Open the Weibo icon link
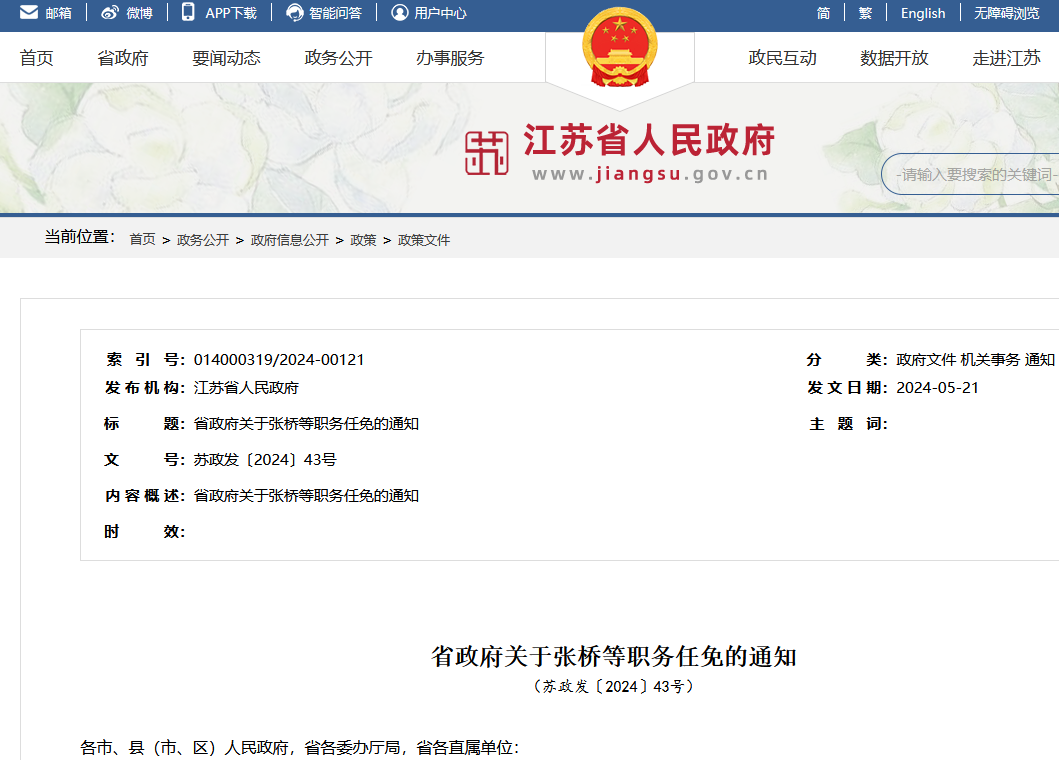Screen dimensions: 1059x760 (110, 13)
